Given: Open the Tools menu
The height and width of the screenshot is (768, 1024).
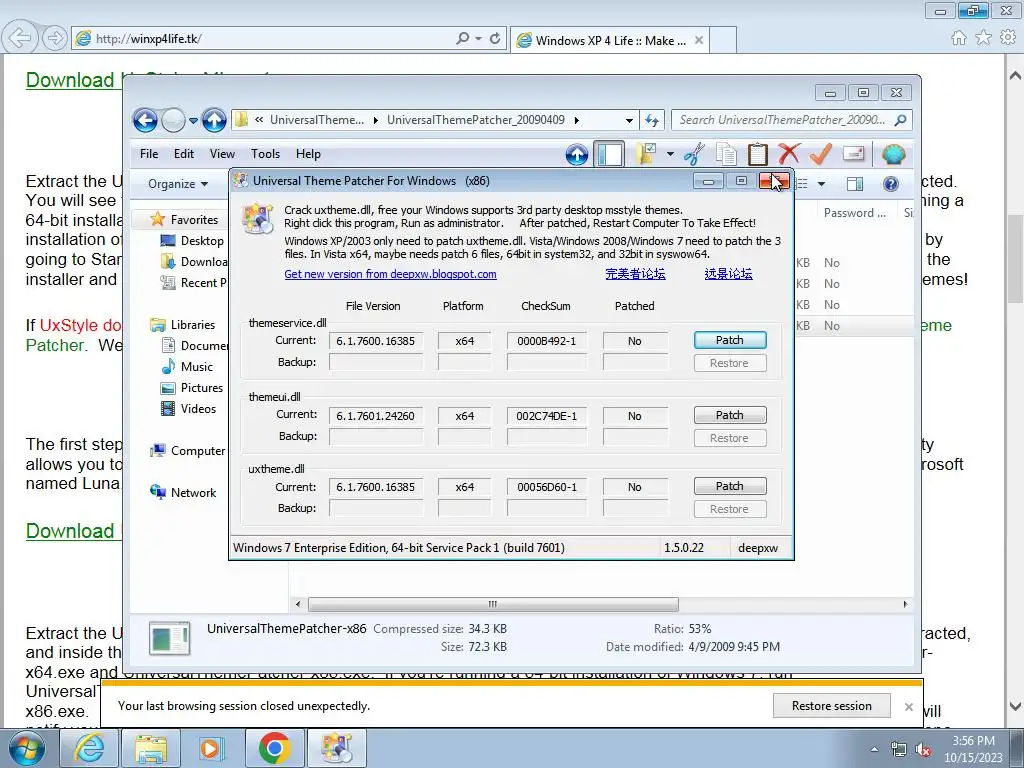Looking at the screenshot, I should tap(265, 154).
